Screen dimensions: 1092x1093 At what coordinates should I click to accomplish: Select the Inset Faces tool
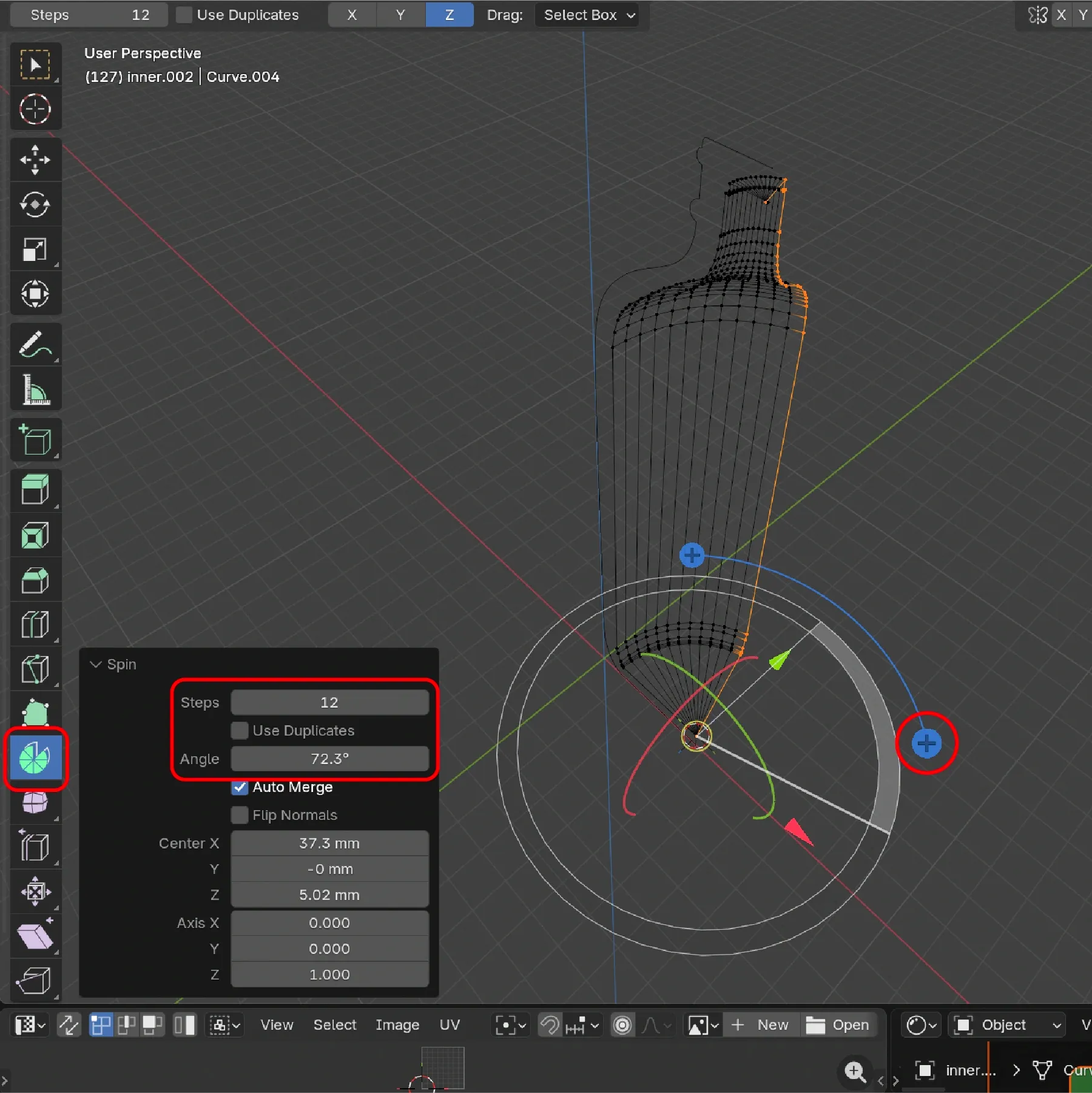click(x=35, y=535)
